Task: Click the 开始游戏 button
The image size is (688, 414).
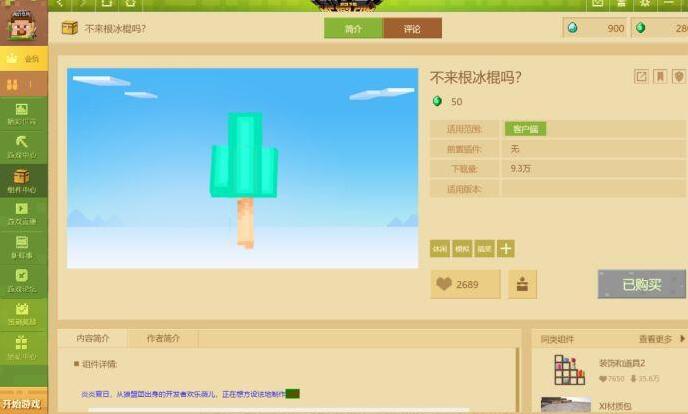Action: [x=22, y=404]
